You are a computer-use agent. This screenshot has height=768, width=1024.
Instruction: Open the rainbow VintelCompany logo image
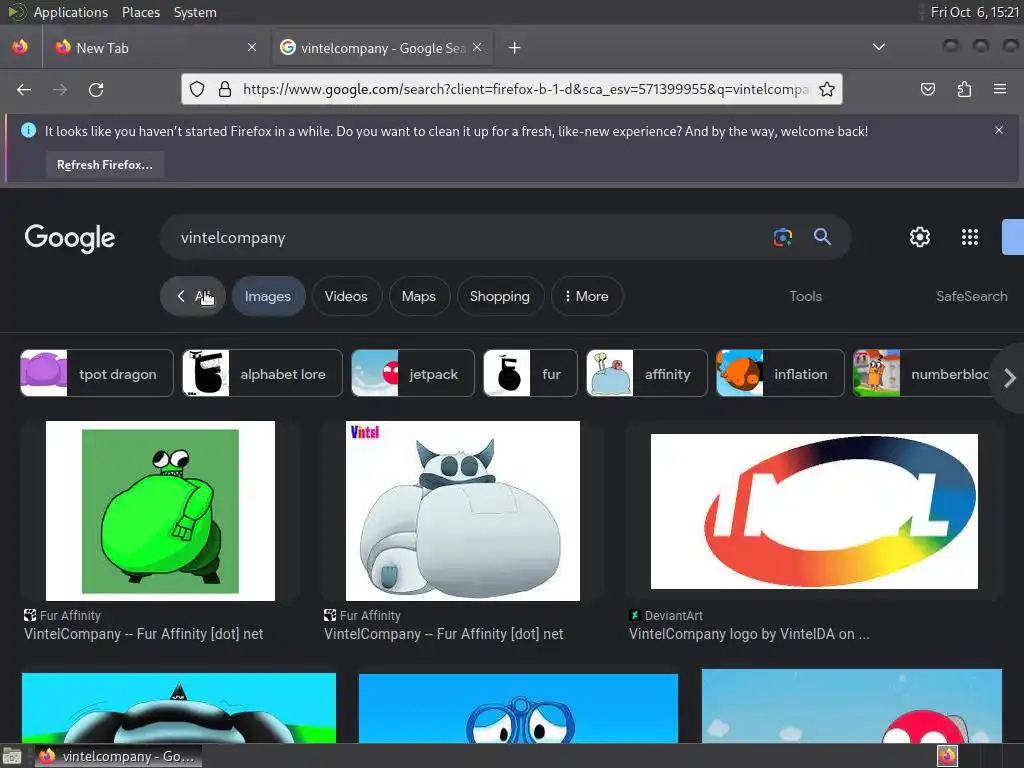tap(814, 511)
